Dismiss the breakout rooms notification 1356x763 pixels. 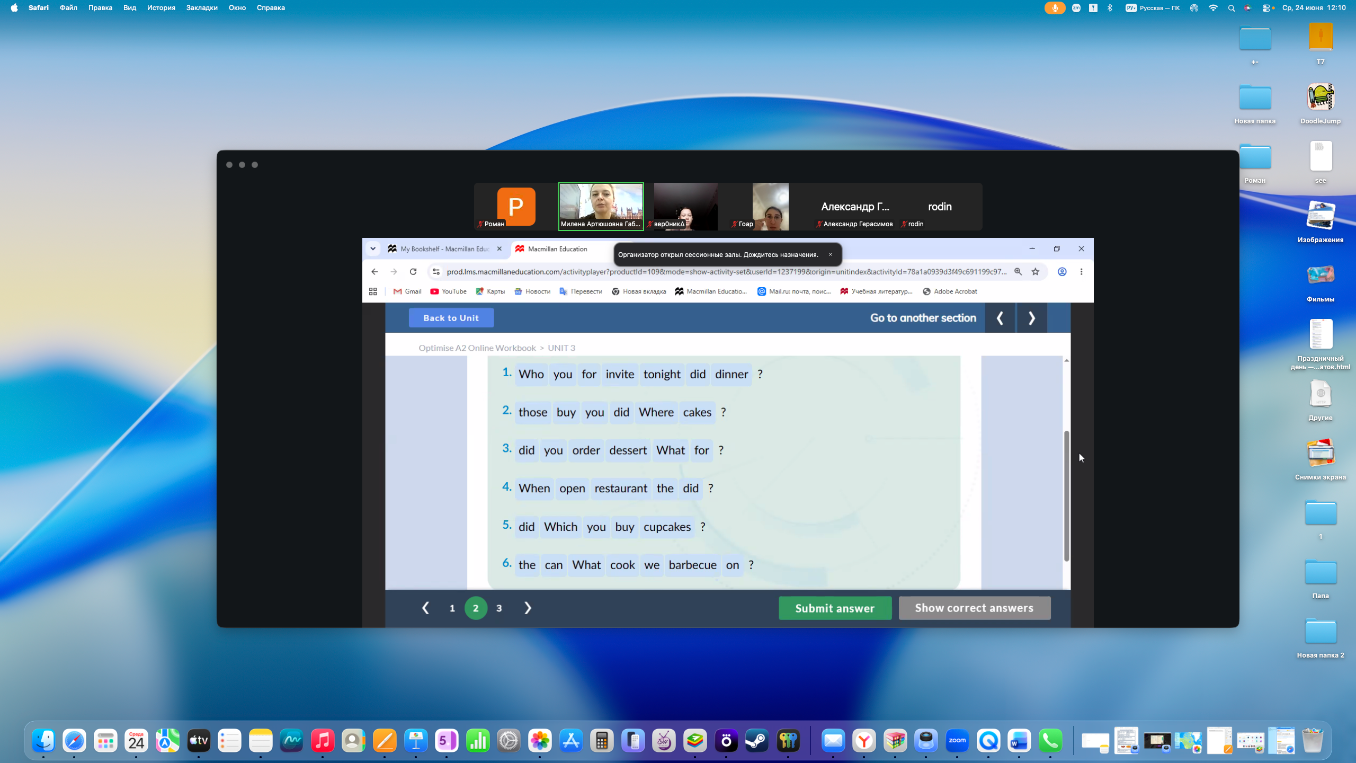[830, 254]
